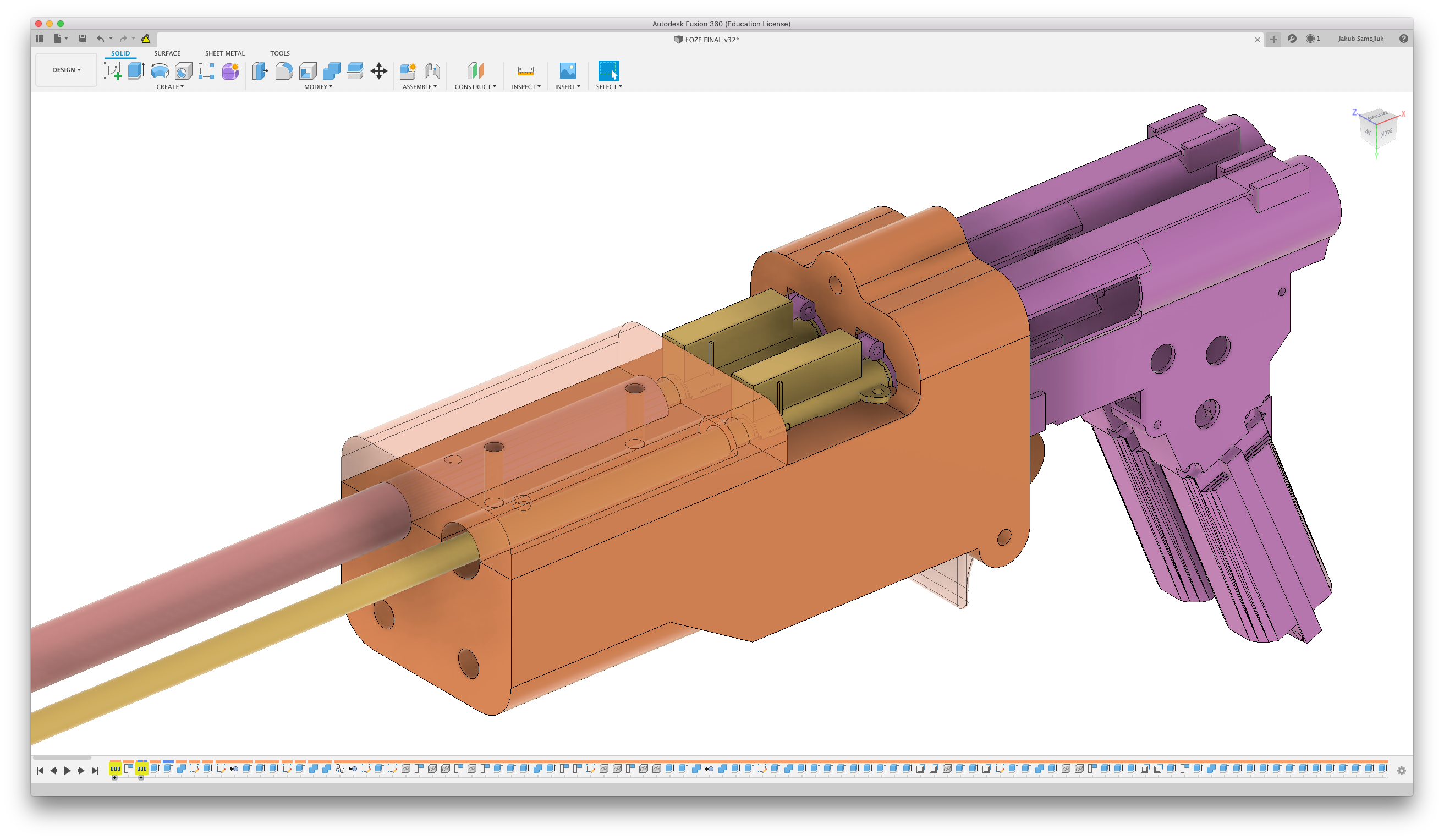Expand the MODIFY menu
Image resolution: width=1444 pixels, height=840 pixels.
tap(318, 87)
